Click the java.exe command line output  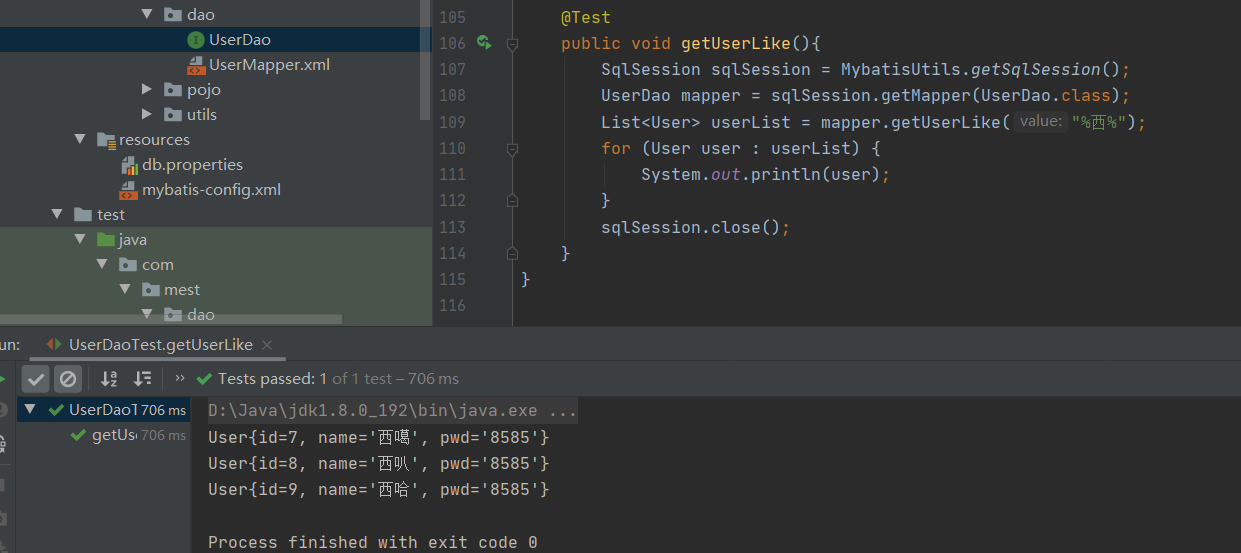(392, 410)
